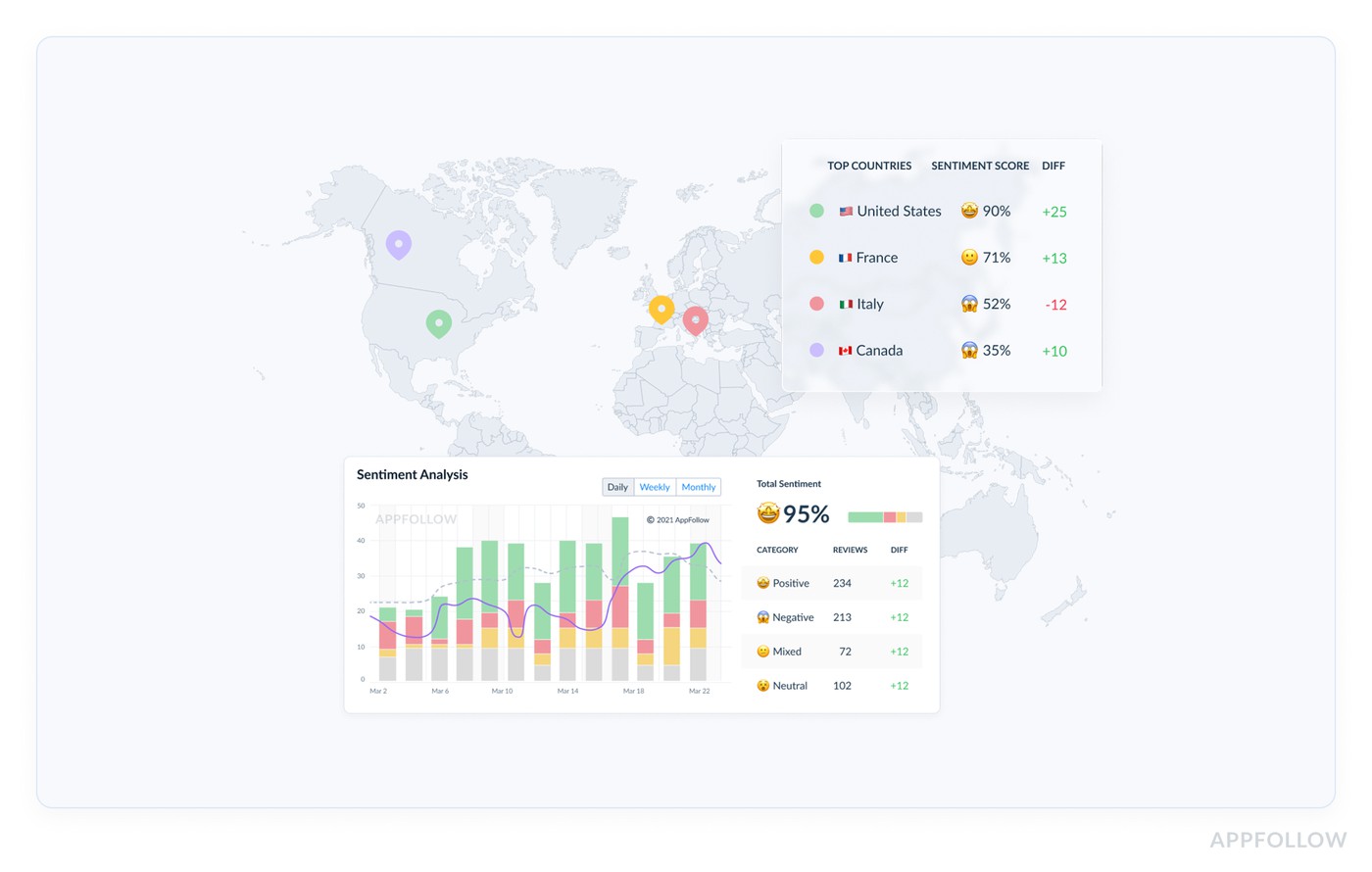Click the US flag beside United States
This screenshot has width=1372, height=872.
pyautogui.click(x=847, y=210)
